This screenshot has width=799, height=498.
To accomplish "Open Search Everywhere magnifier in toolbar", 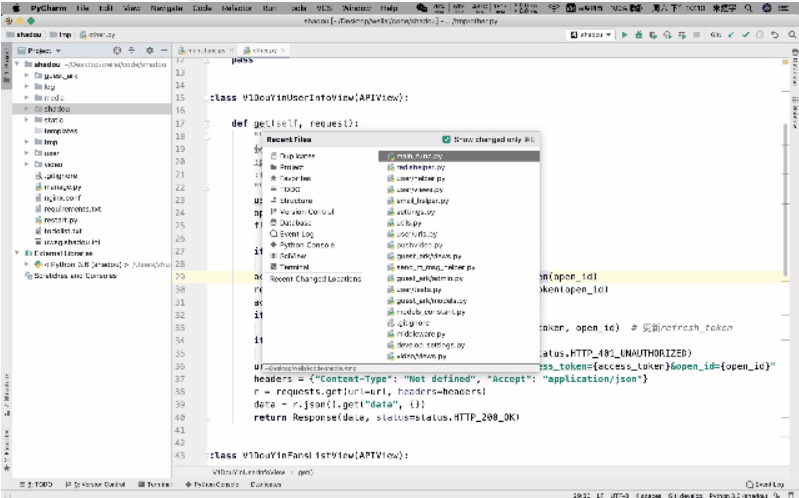I will [x=792, y=35].
